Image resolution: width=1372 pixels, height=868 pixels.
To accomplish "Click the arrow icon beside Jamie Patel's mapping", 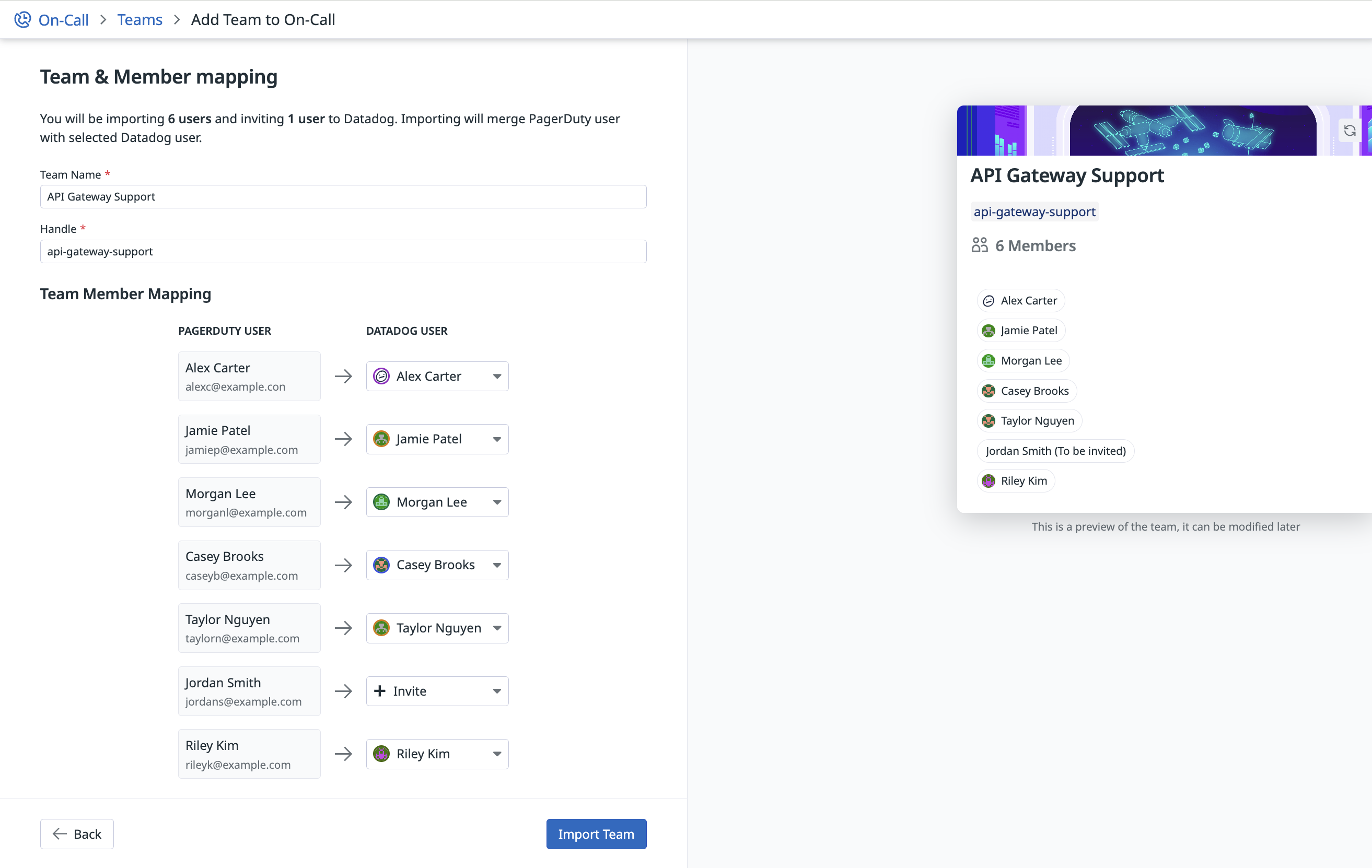I will click(343, 439).
